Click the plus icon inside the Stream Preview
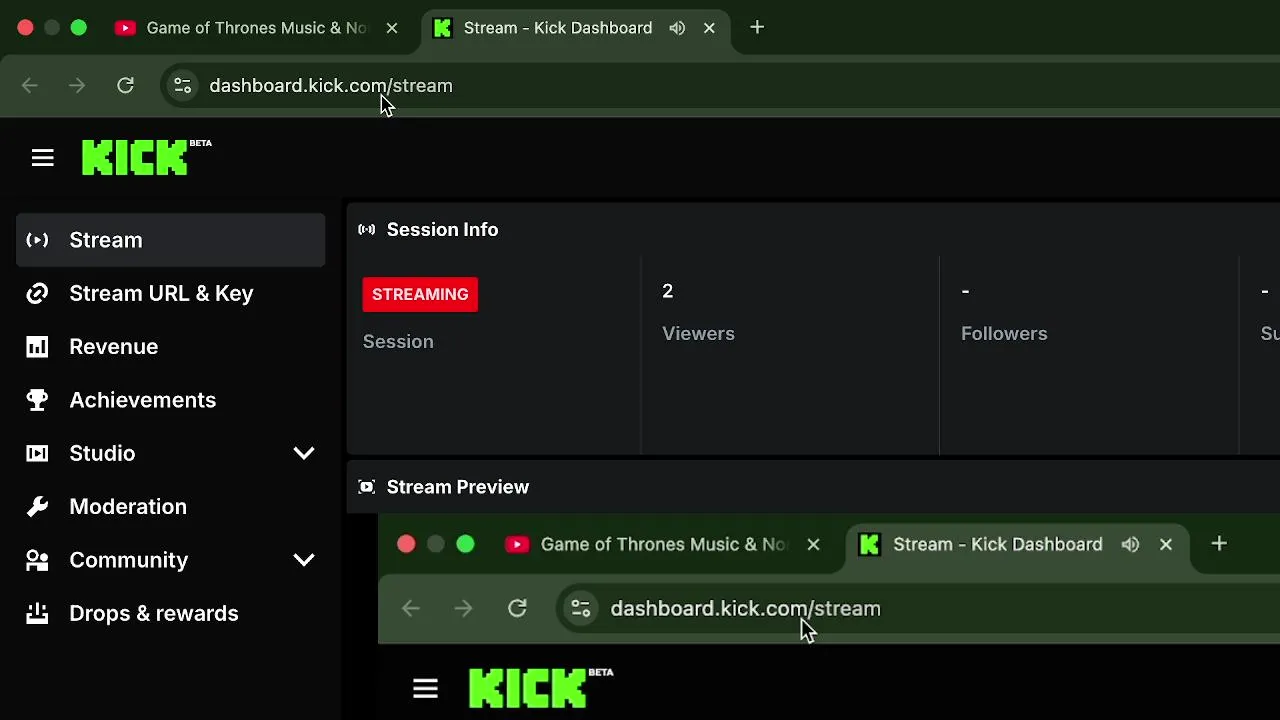 1219,544
